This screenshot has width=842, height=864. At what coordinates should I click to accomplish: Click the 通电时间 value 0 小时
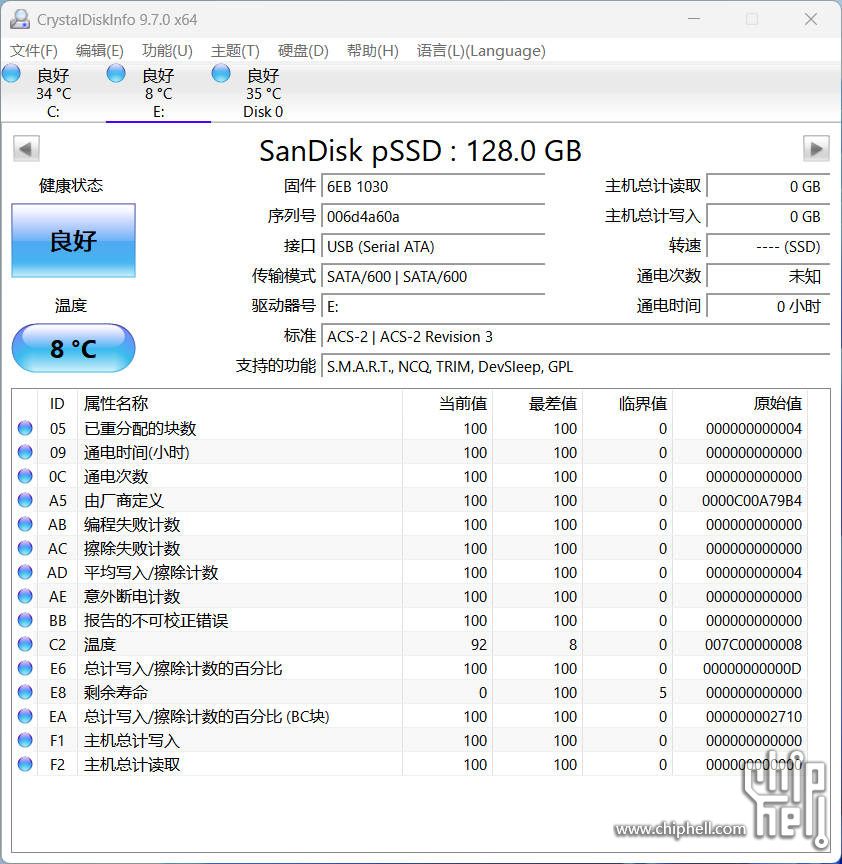[768, 306]
